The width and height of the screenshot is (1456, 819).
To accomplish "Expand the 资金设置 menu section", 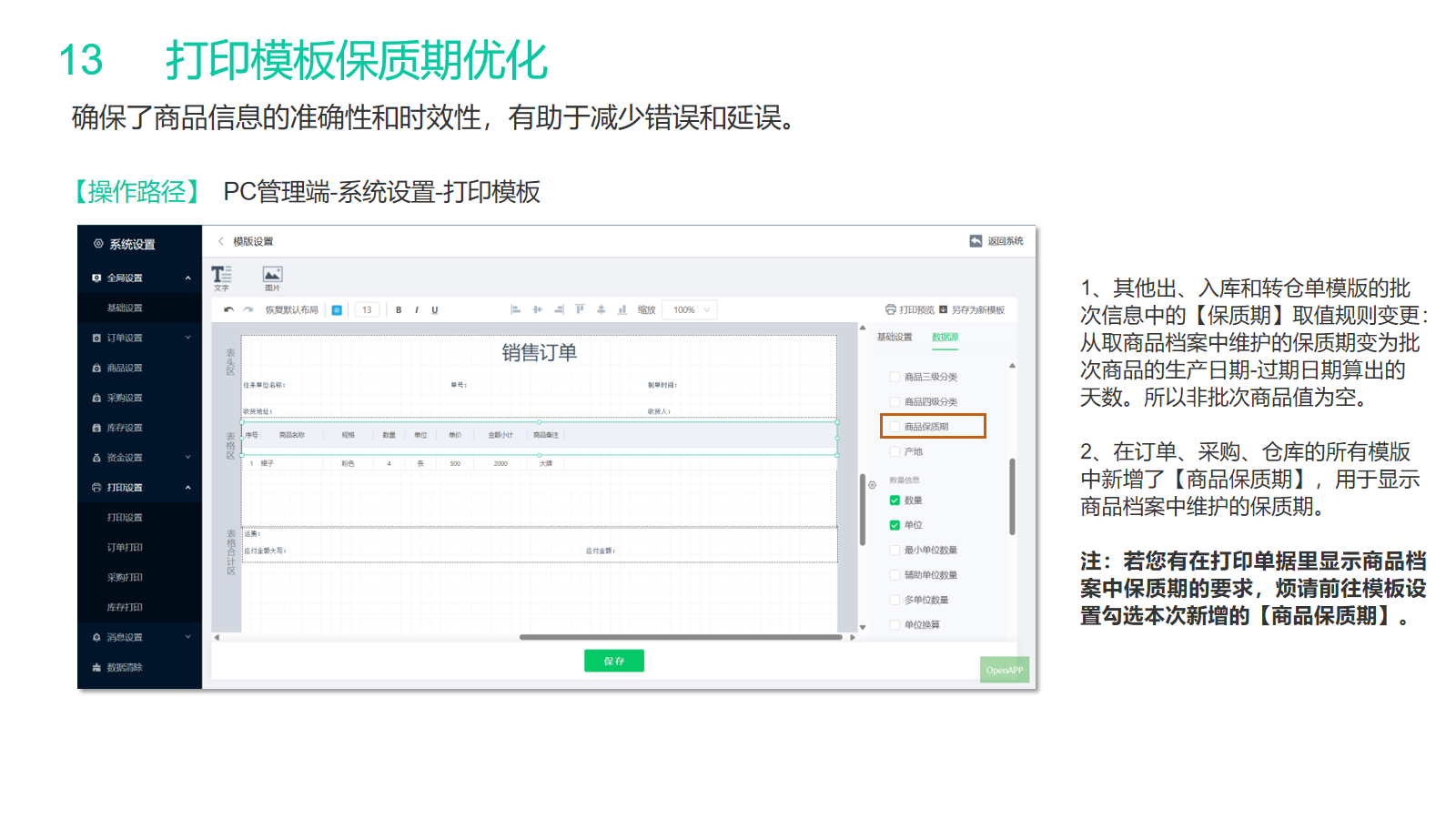I will (188, 458).
